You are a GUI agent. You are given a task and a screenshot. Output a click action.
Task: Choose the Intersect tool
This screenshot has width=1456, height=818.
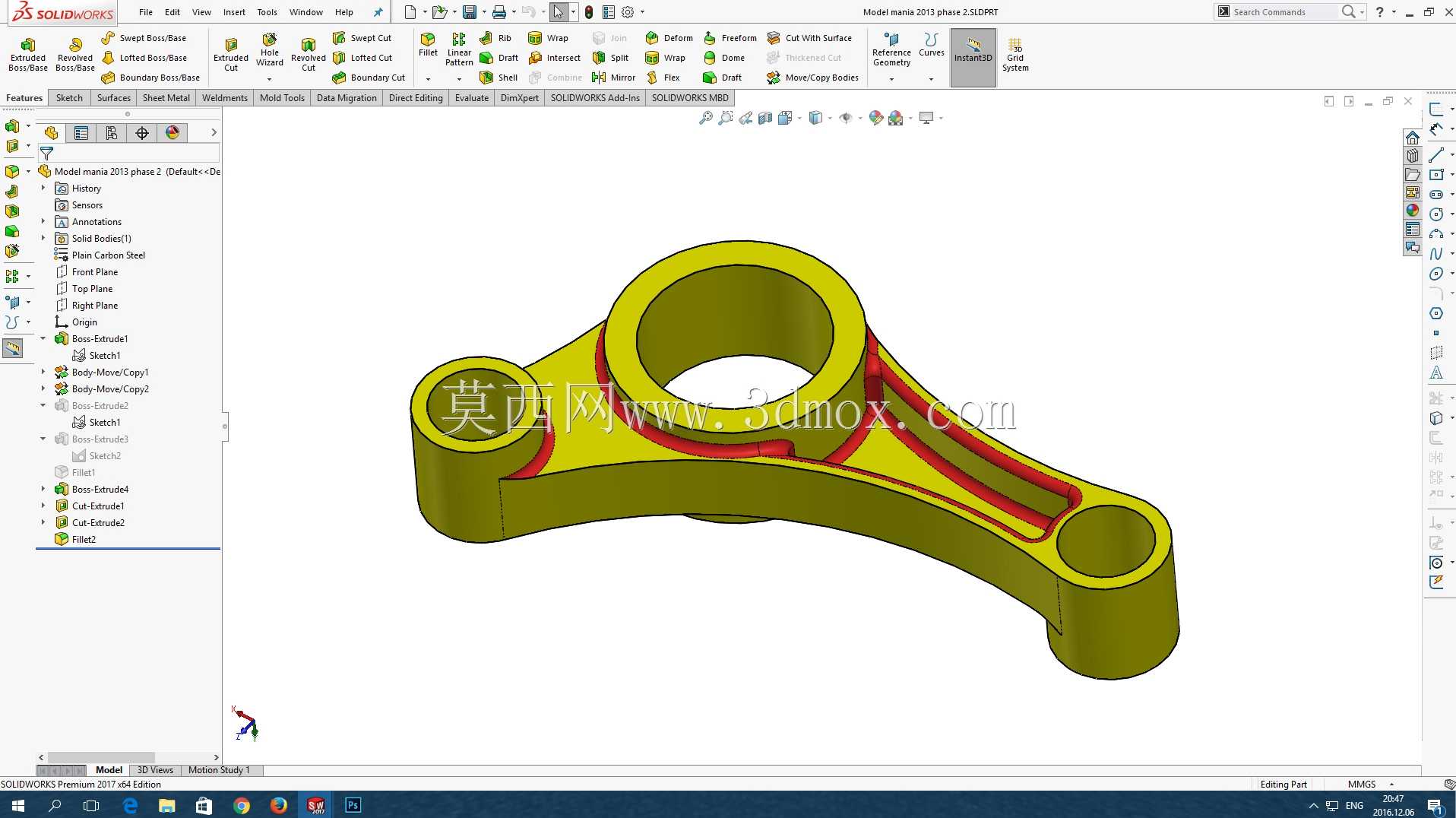coord(554,58)
